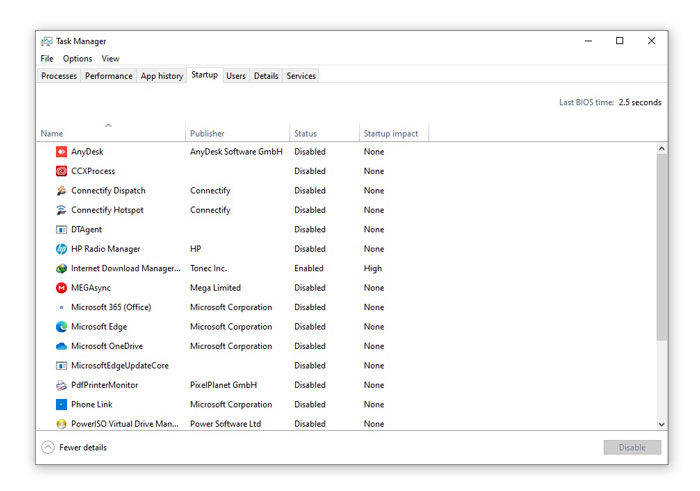Select the CCXProcess row name
Screen dimensions: 700x491
(x=93, y=171)
